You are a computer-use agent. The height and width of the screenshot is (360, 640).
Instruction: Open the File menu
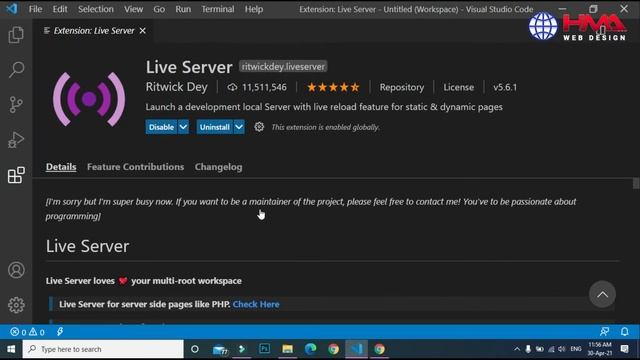point(36,9)
